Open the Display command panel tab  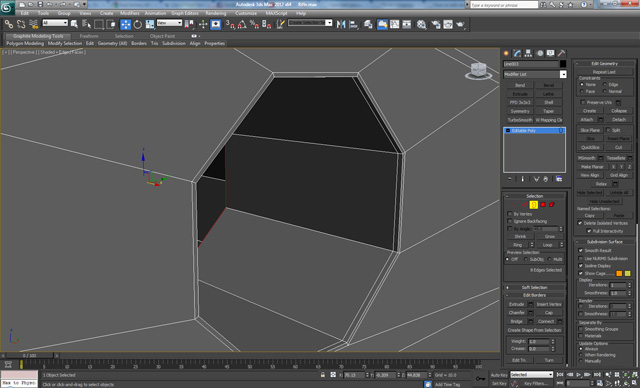click(x=551, y=53)
